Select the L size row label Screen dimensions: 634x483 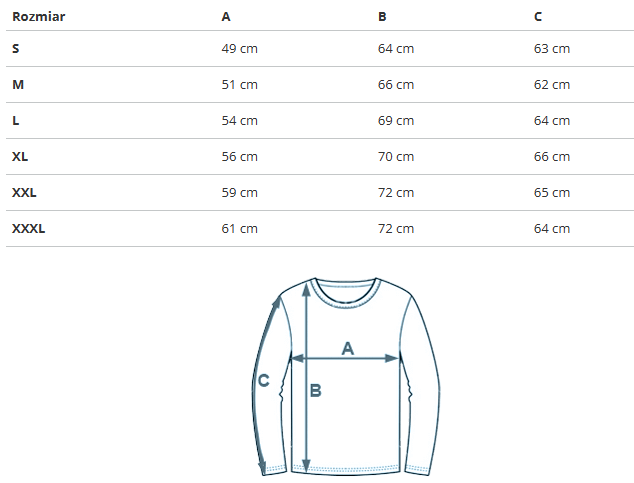[16, 121]
